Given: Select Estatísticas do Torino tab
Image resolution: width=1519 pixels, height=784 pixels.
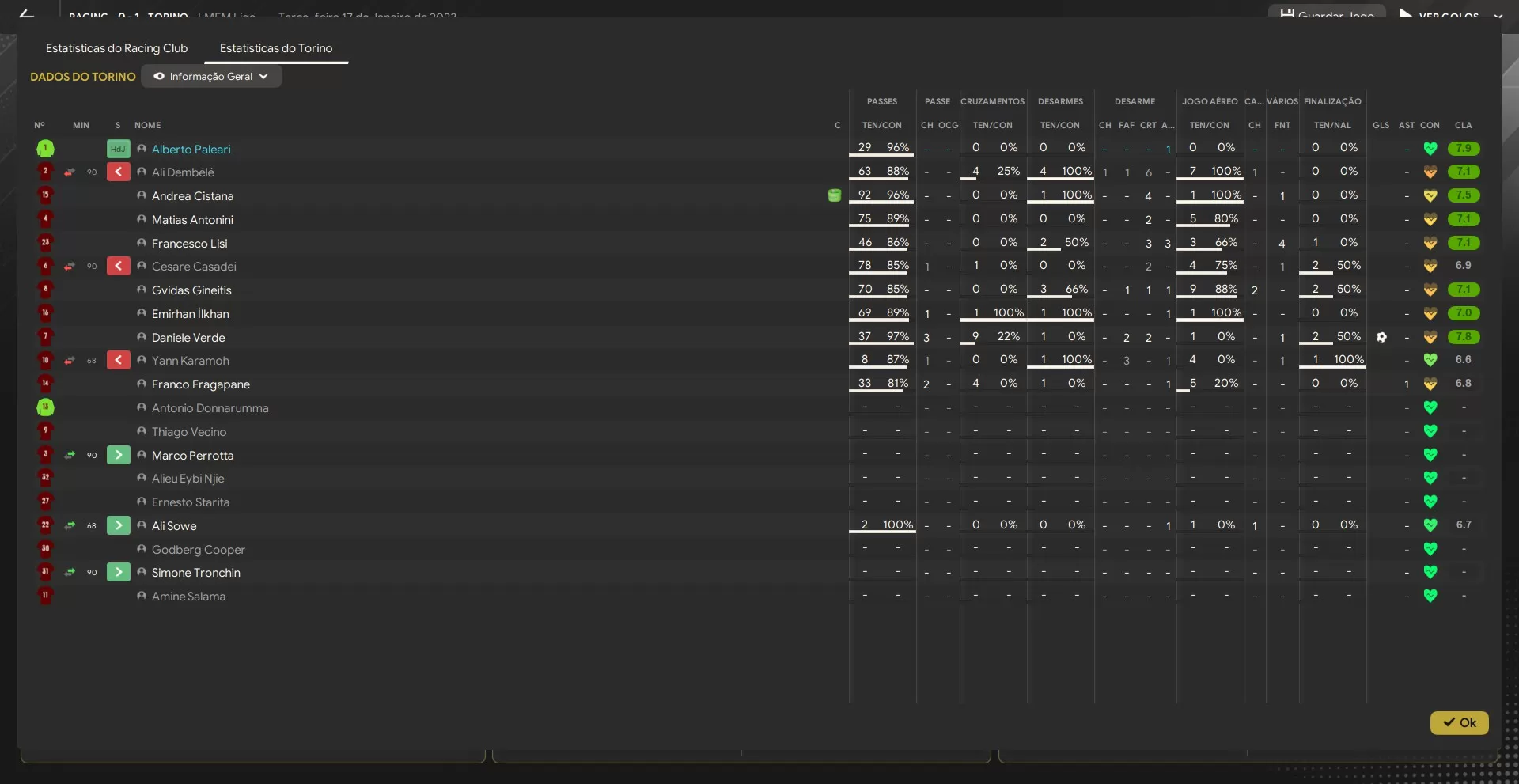Looking at the screenshot, I should [276, 48].
